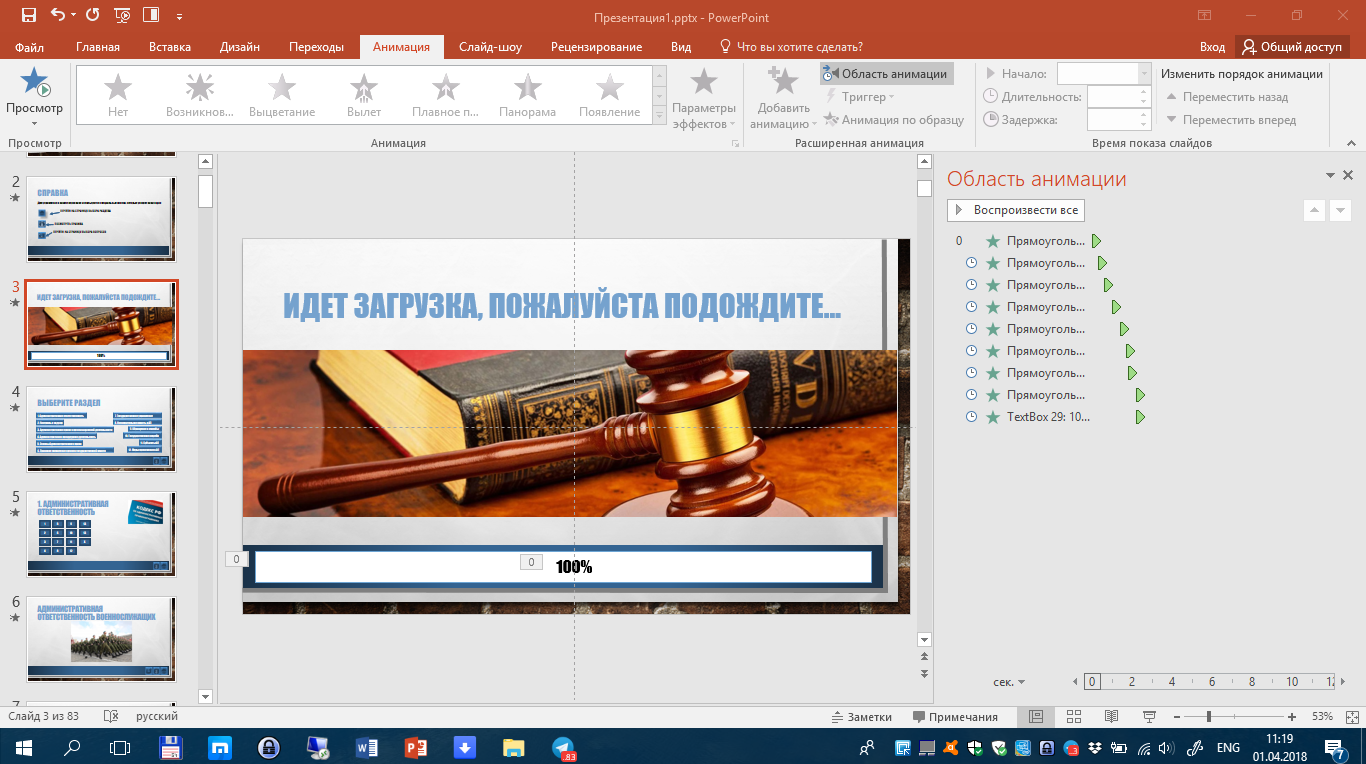Switch to the Главная tab
Screen dimensions: 1366x764
(x=98, y=47)
